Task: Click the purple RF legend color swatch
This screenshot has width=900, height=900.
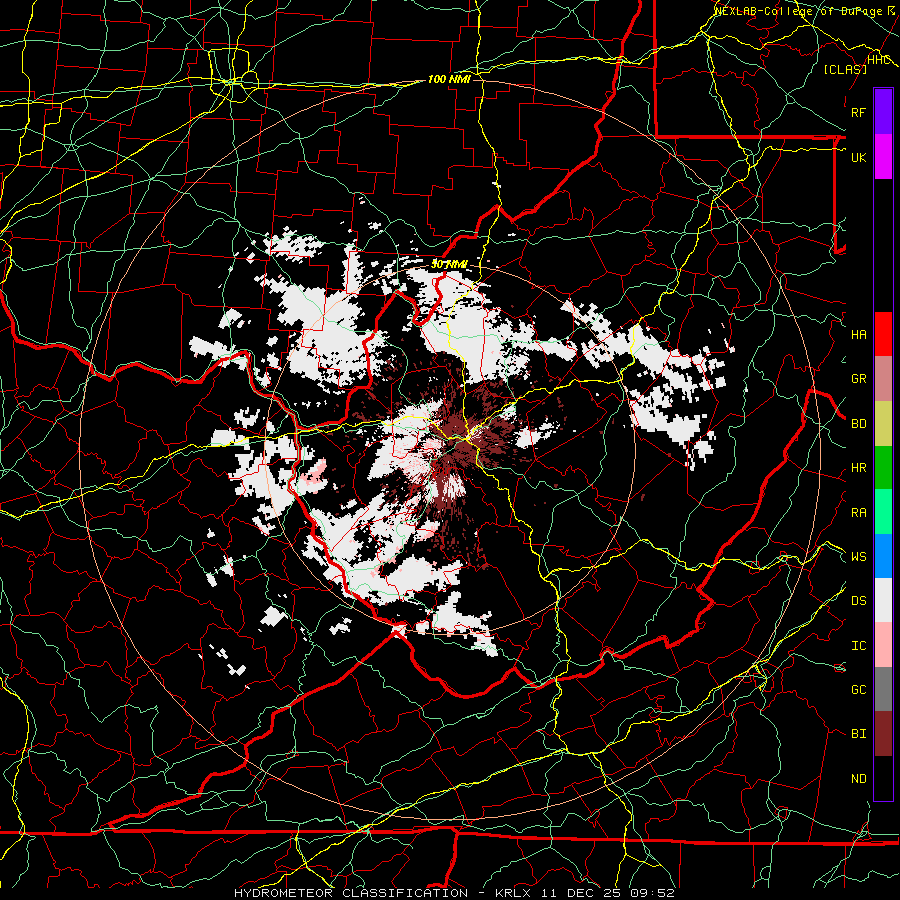Action: tap(883, 112)
